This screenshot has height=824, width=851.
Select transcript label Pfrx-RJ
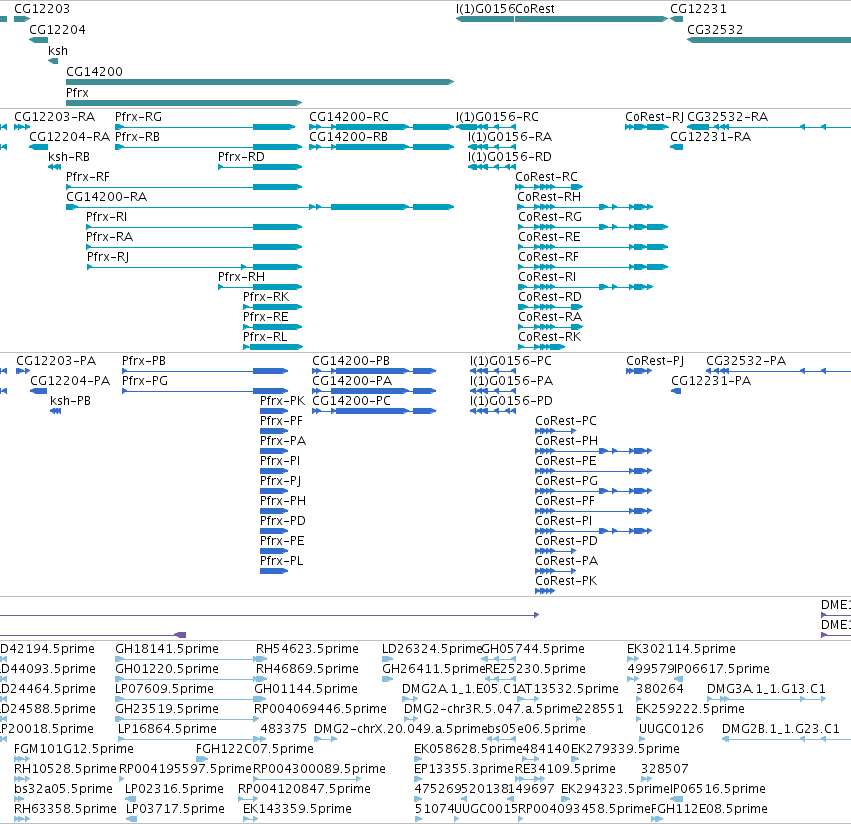click(108, 257)
